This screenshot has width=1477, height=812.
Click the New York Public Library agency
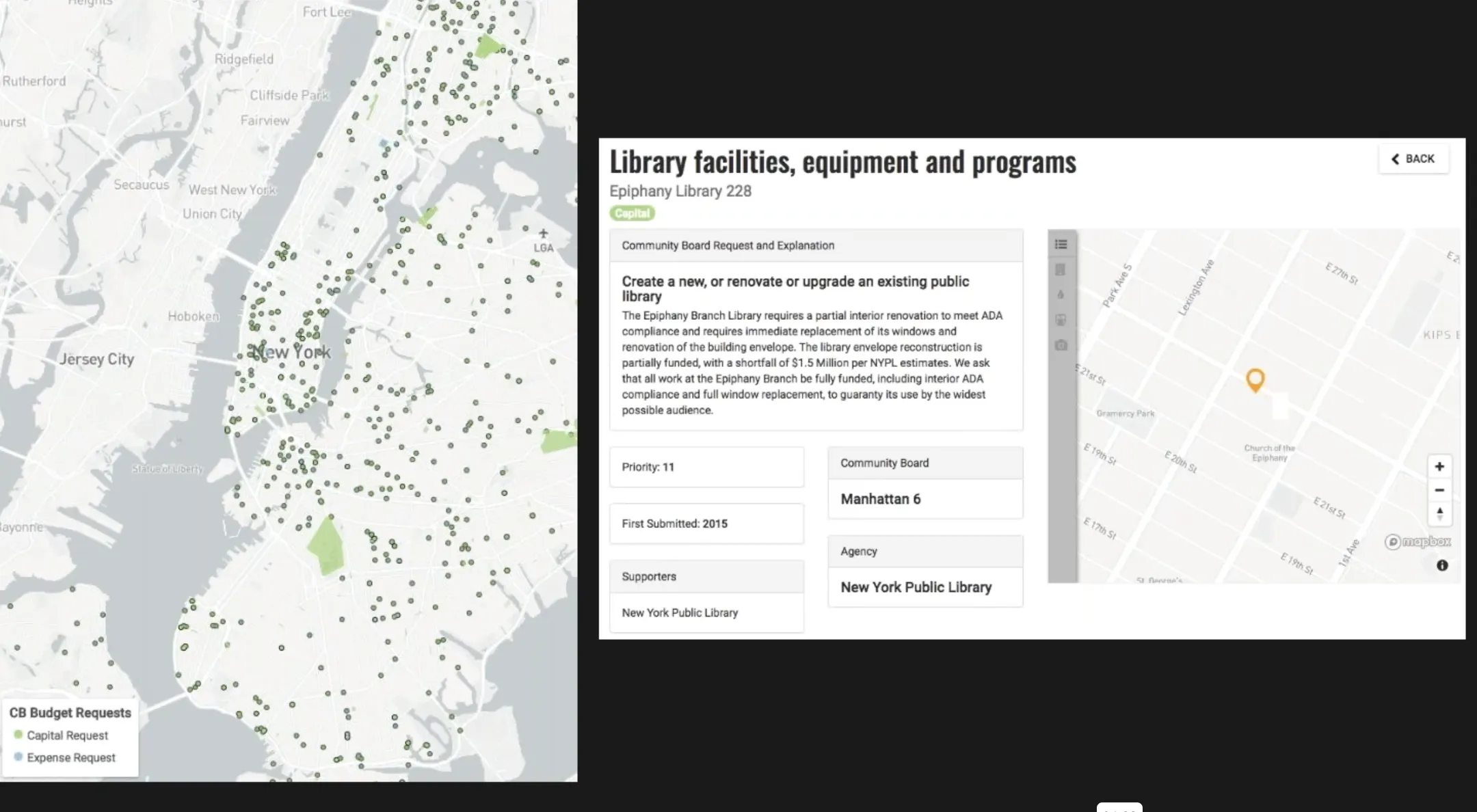coord(916,587)
